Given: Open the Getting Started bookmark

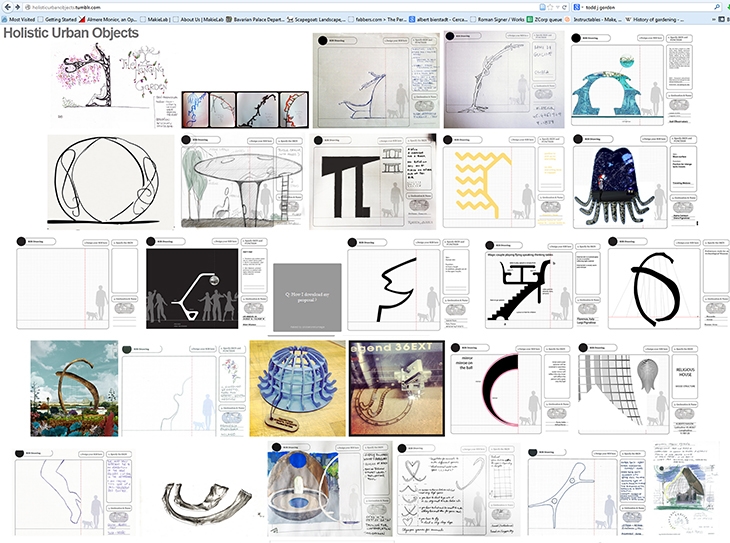Looking at the screenshot, I should click(57, 20).
